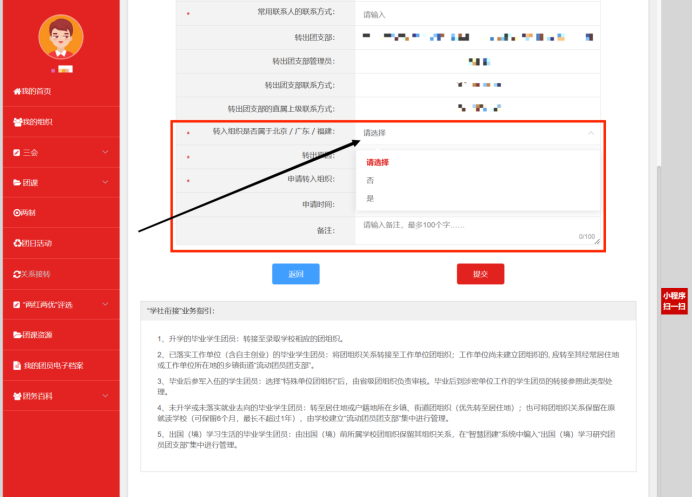Select 是 from the dropdown list
Screen dimensions: 692x498
point(370,198)
